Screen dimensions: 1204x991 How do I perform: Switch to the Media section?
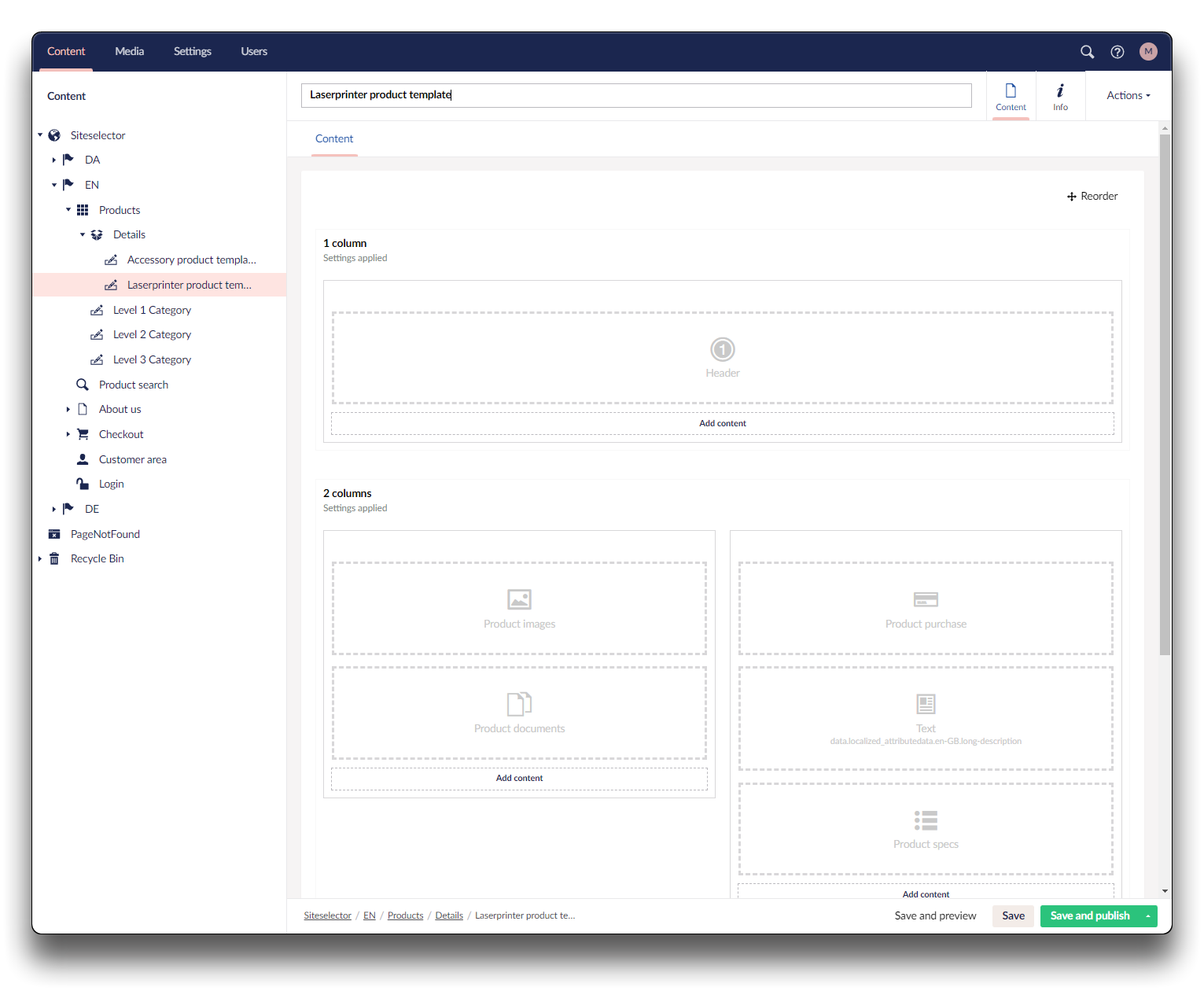(129, 52)
